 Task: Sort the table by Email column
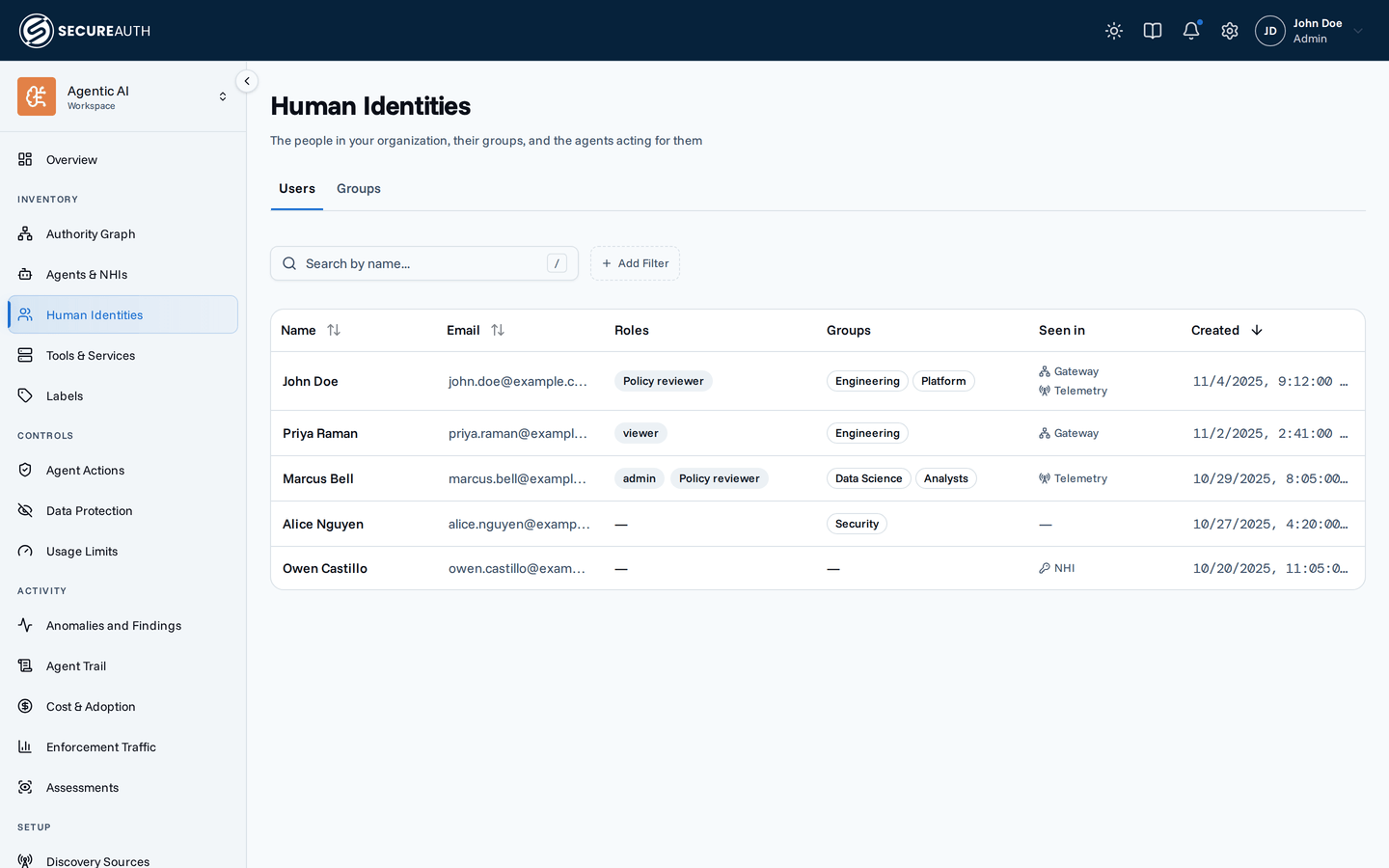[x=498, y=330]
